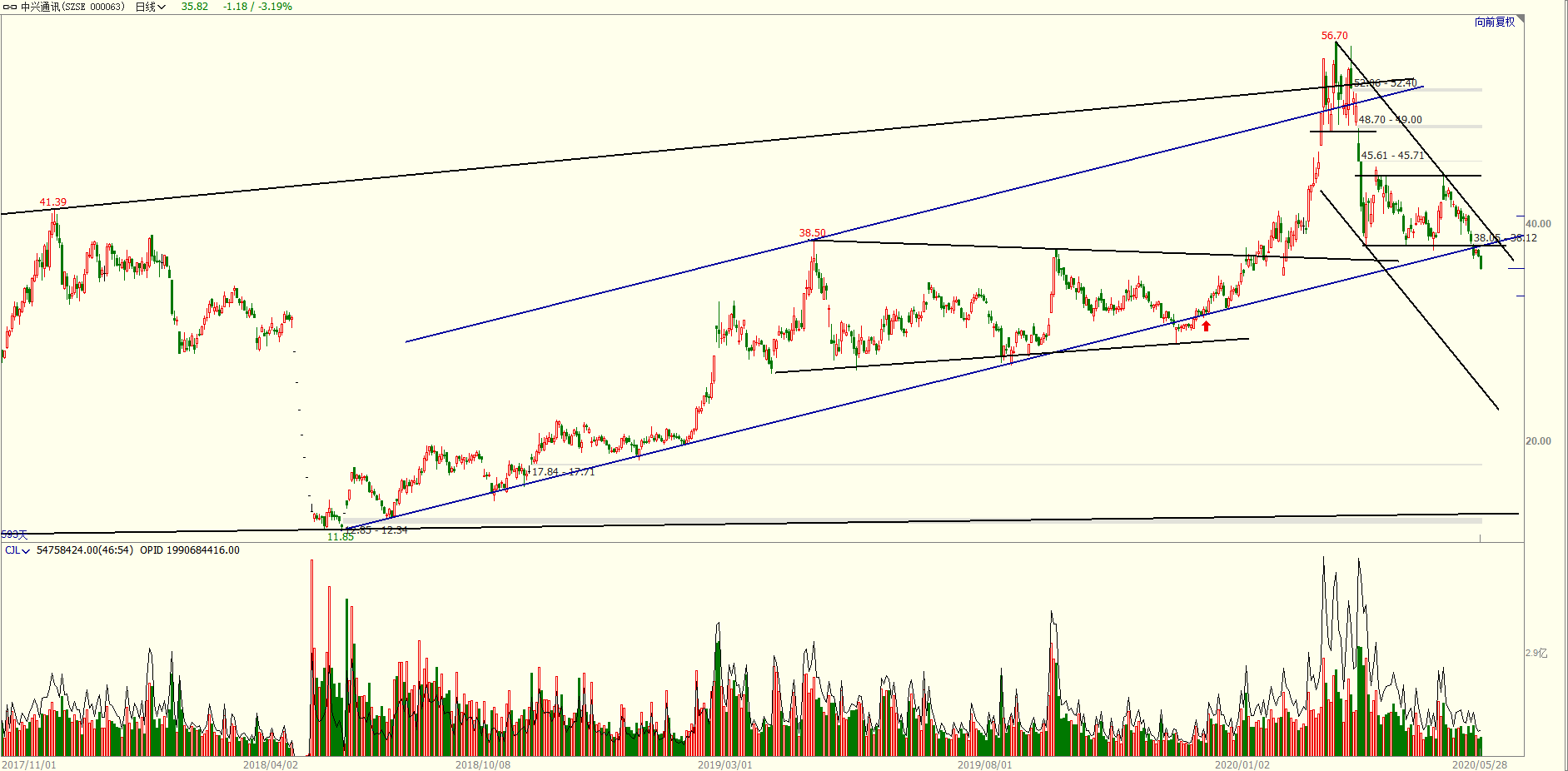Viewport: 1568px width, 771px height.
Task: Click the 向前复权 adjustment label
Action: click(x=1495, y=22)
